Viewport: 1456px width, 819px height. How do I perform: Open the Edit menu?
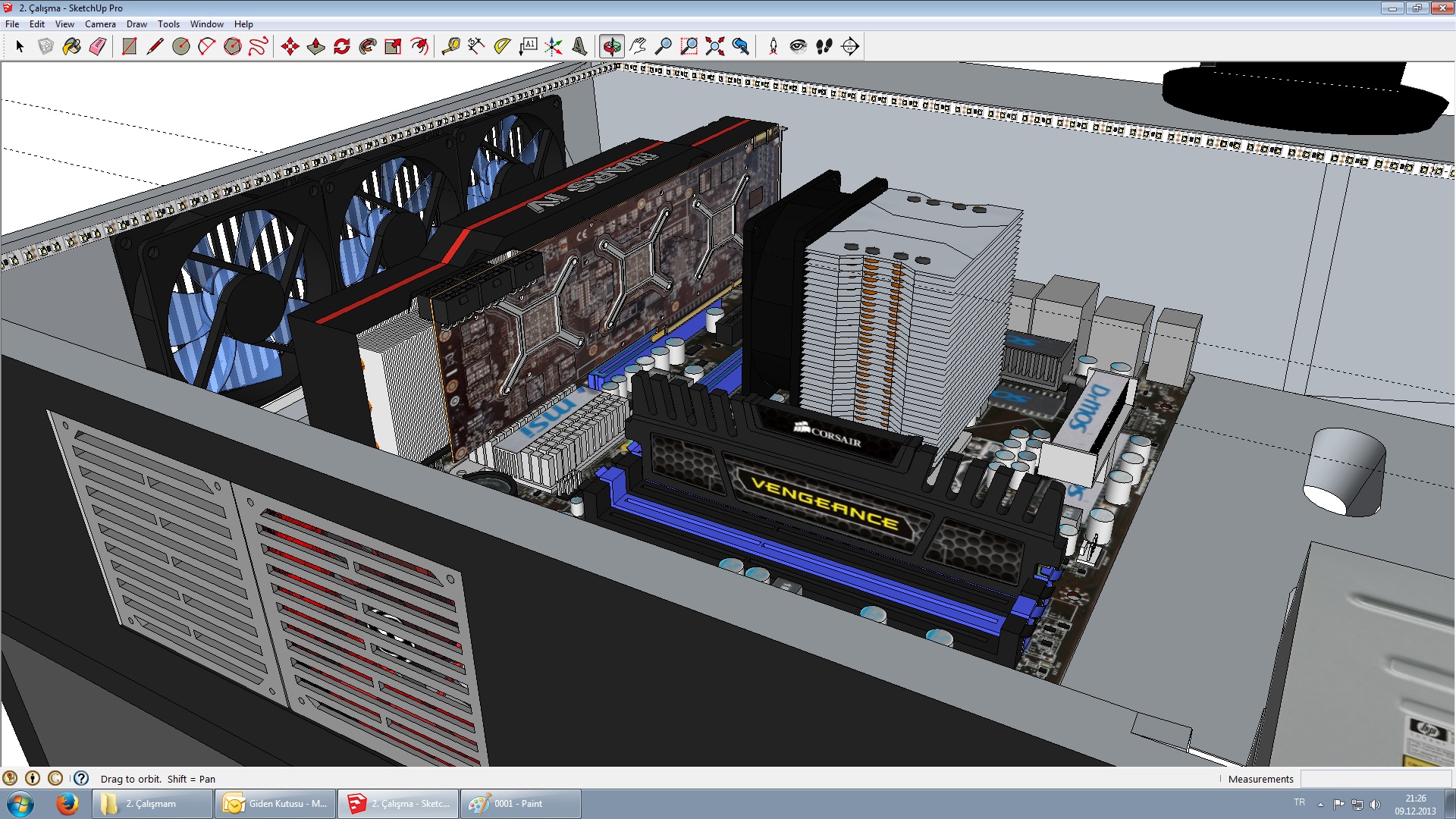[x=37, y=24]
